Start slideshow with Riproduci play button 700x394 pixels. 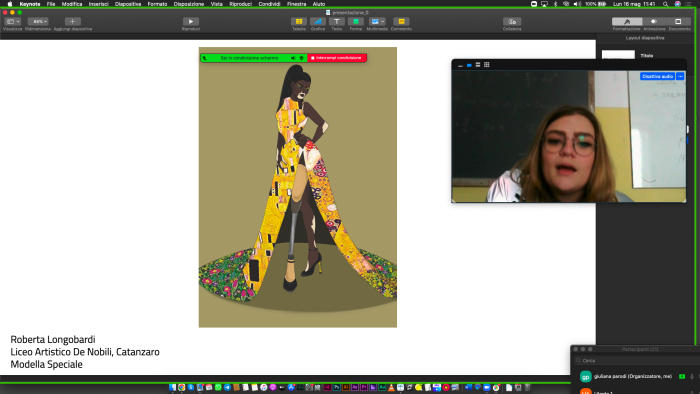coord(191,21)
